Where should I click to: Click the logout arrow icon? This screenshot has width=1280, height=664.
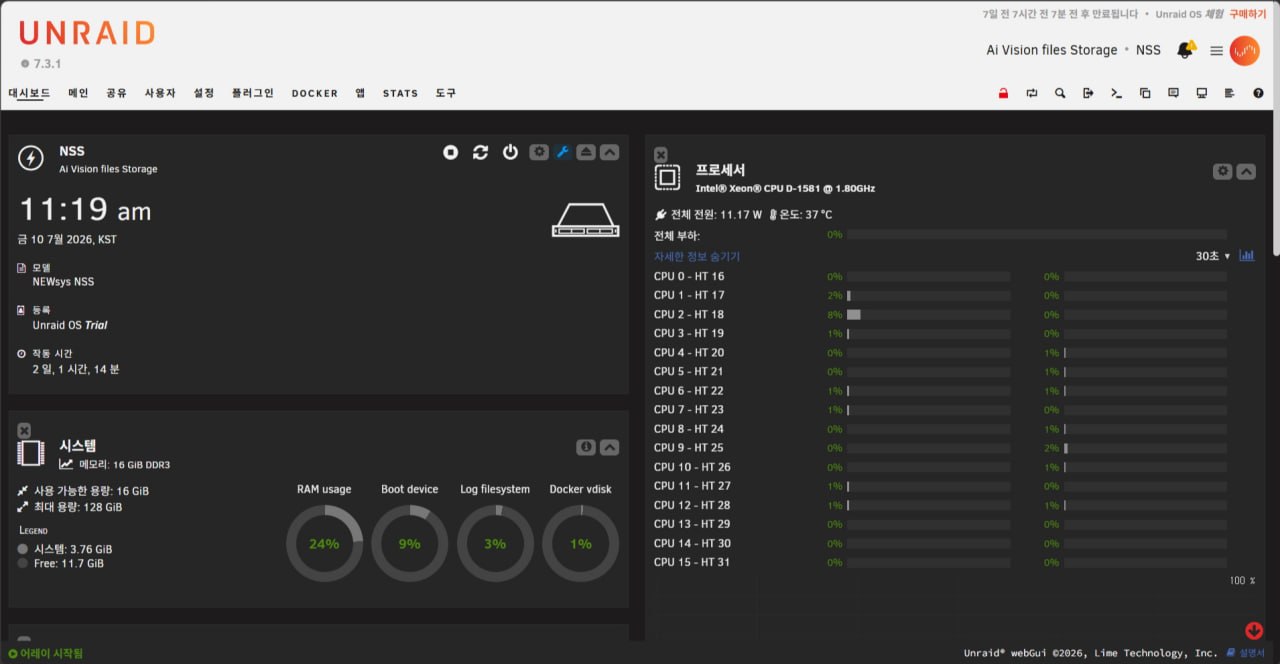[1088, 93]
